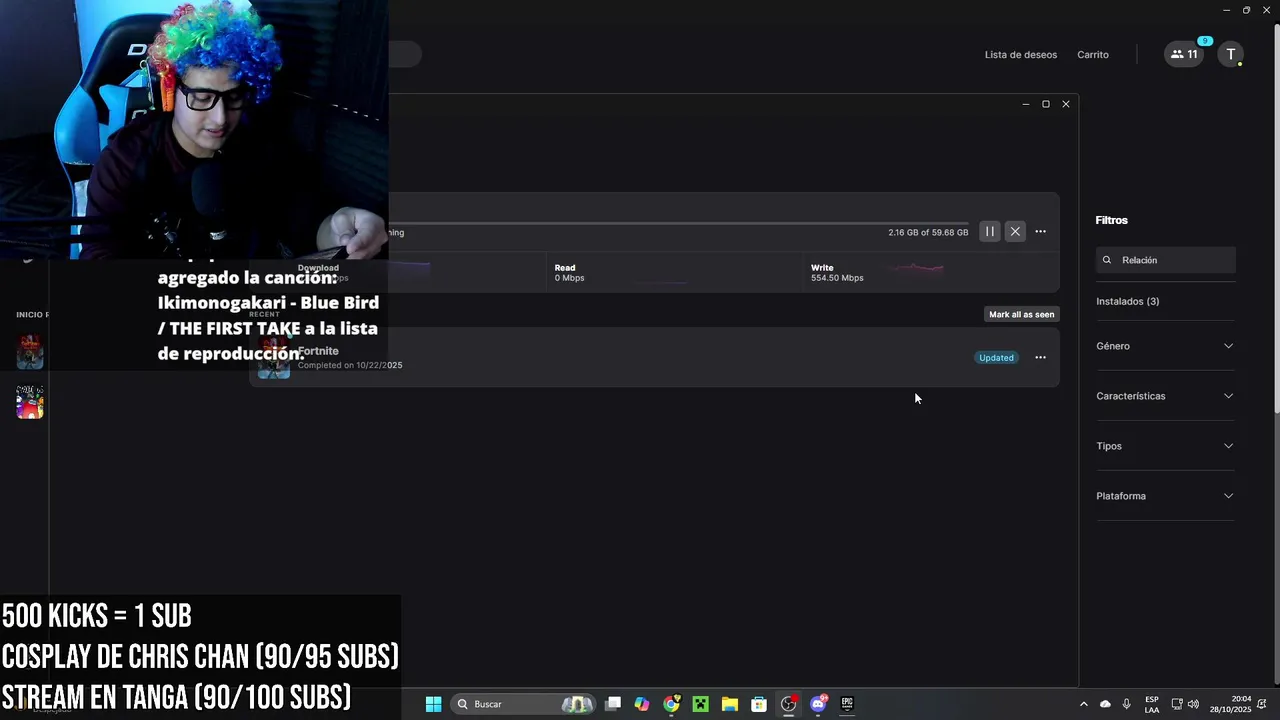
Task: Open Lista de deseos
Action: tap(1020, 55)
